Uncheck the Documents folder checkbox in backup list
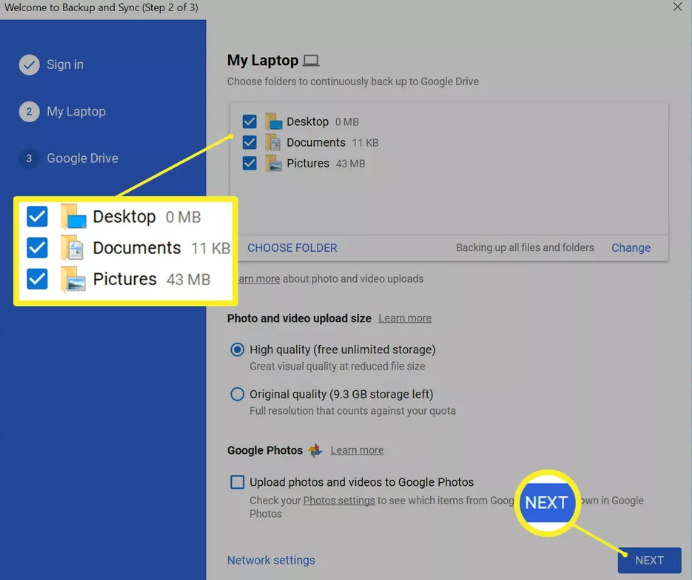Image resolution: width=692 pixels, height=580 pixels. pos(250,142)
